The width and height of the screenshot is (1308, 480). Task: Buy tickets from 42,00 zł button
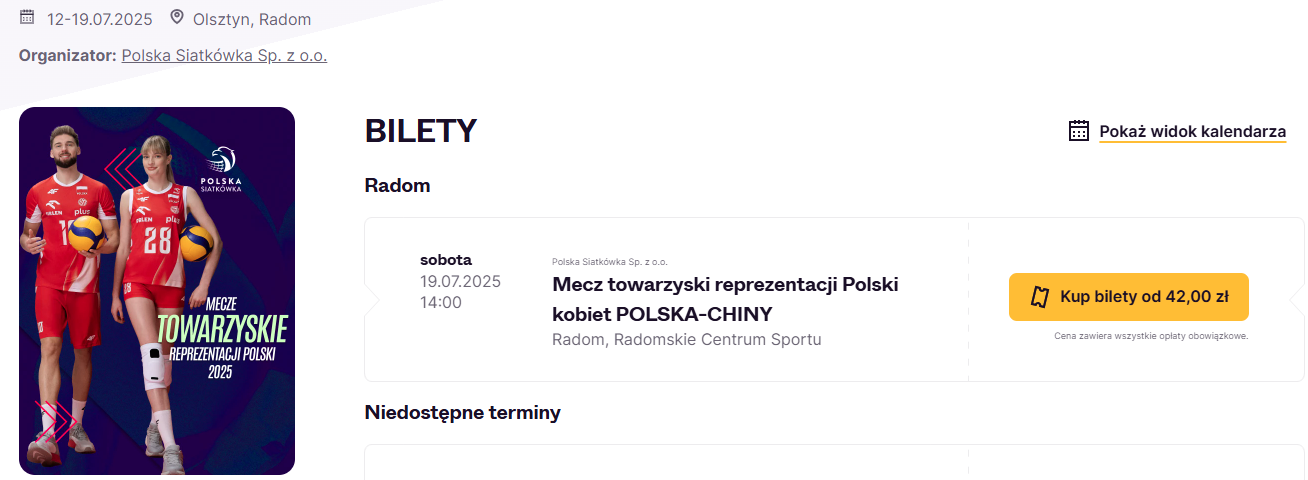click(x=1128, y=297)
